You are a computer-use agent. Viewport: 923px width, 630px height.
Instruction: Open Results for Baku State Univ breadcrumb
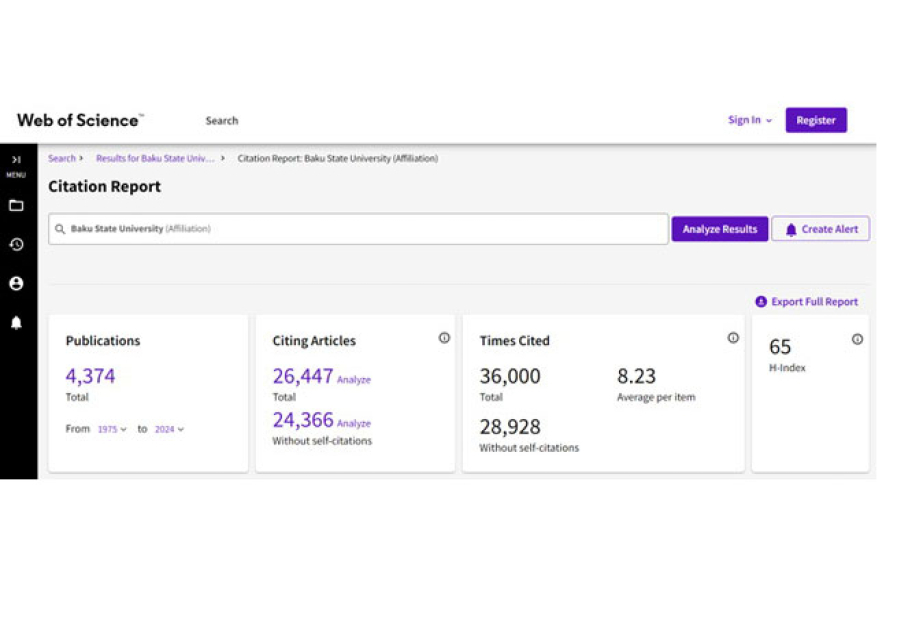point(155,158)
